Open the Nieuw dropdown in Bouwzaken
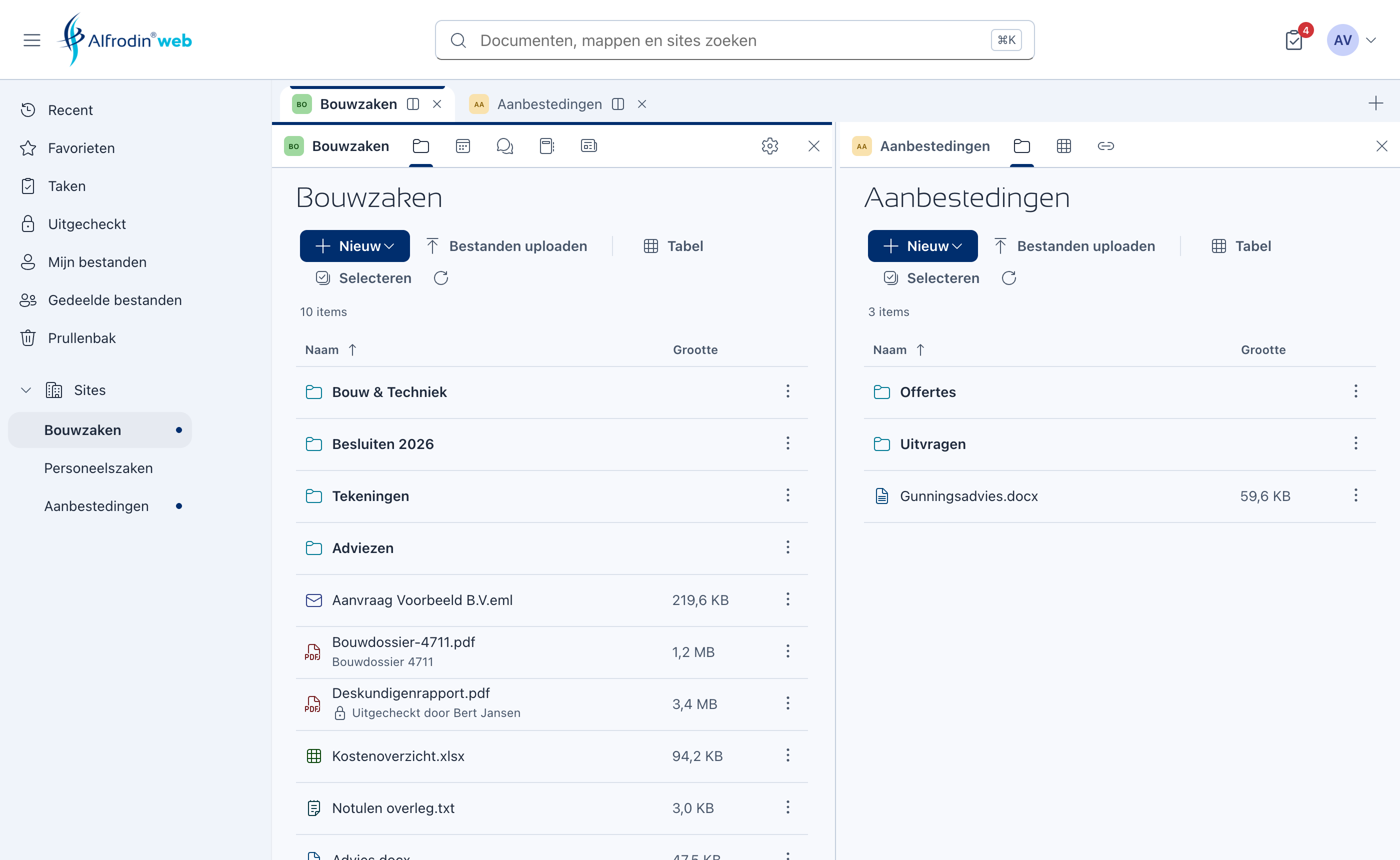This screenshot has width=1400, height=860. [355, 246]
